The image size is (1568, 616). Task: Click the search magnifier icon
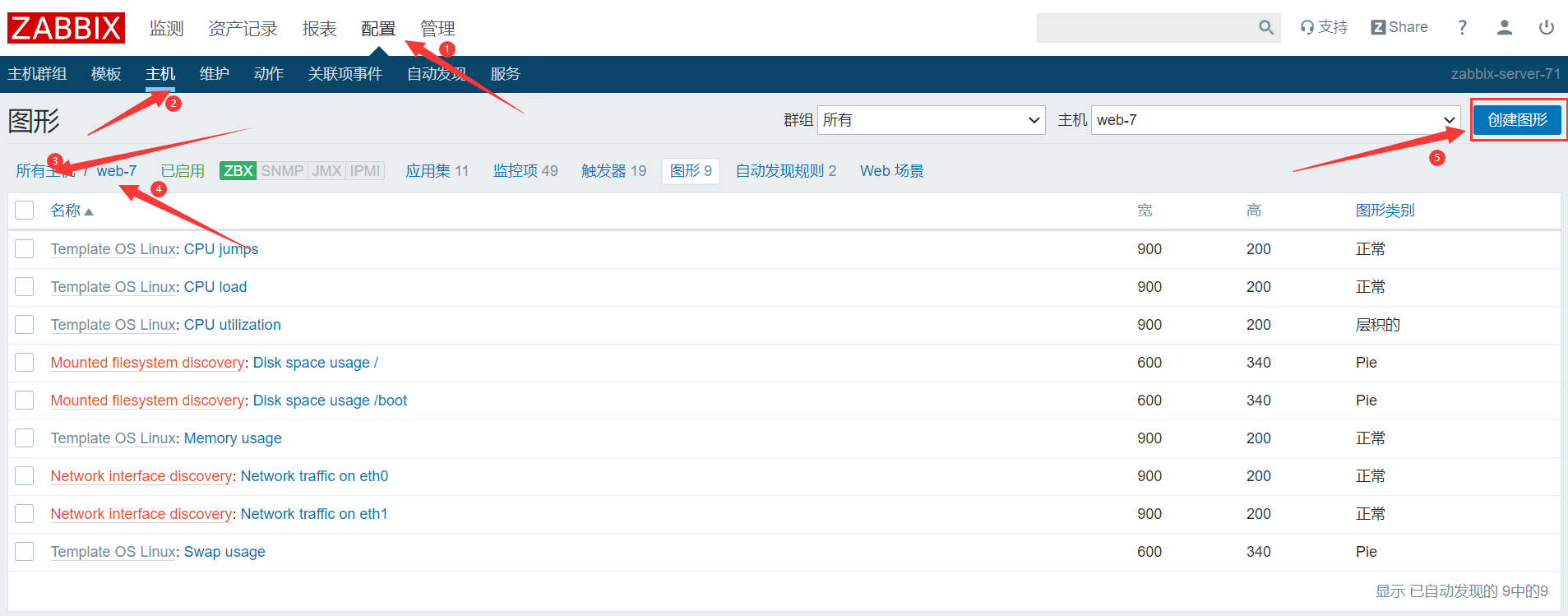coord(1266,28)
